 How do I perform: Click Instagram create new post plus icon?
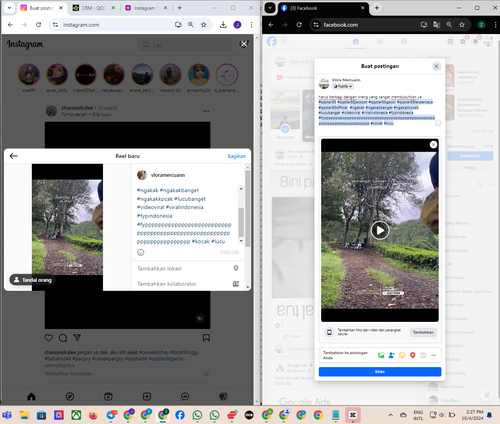(x=147, y=396)
